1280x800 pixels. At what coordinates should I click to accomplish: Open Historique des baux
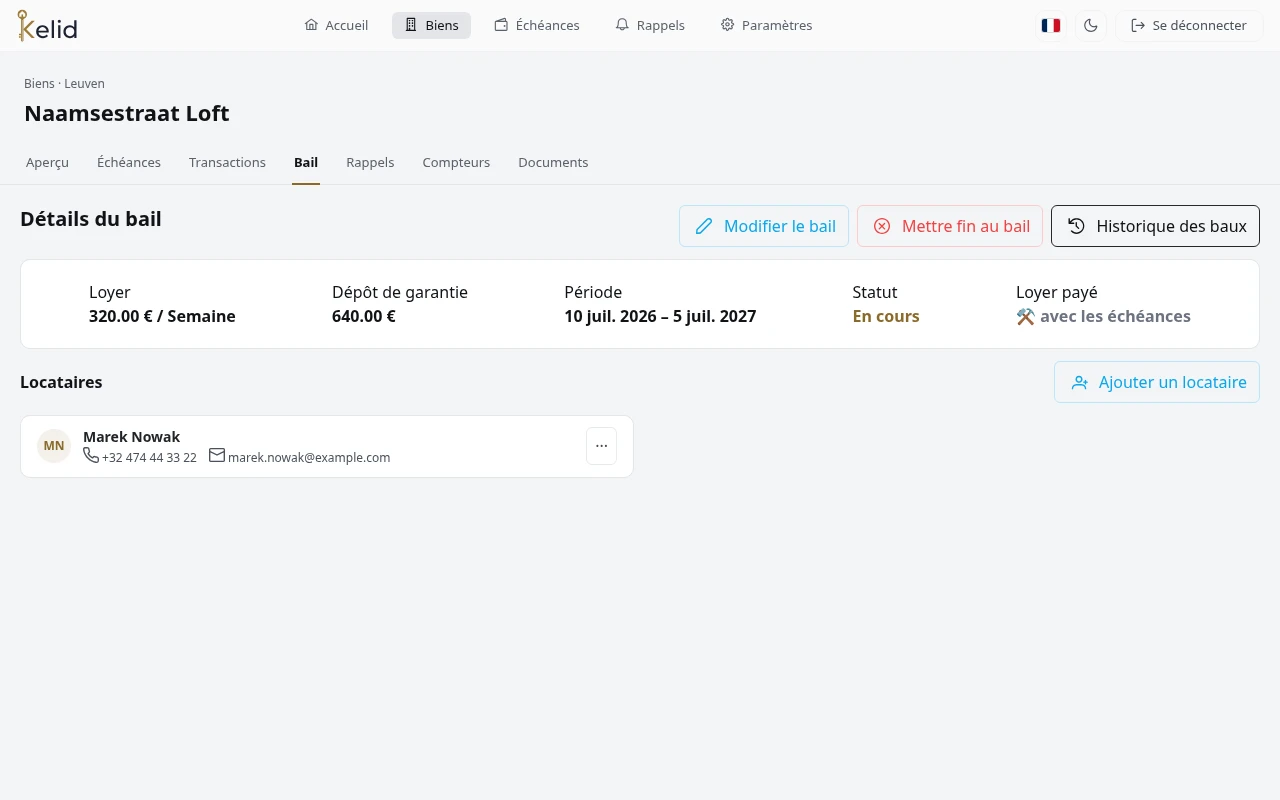pyautogui.click(x=1155, y=226)
